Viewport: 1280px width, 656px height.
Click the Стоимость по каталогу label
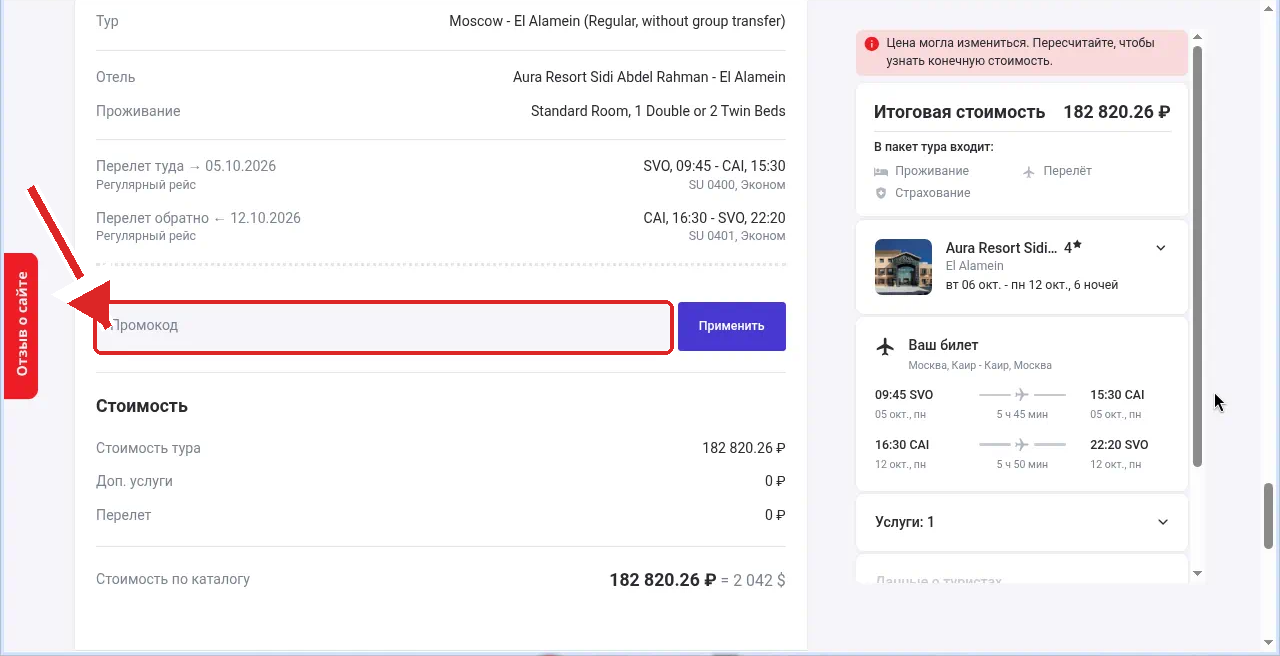173,579
